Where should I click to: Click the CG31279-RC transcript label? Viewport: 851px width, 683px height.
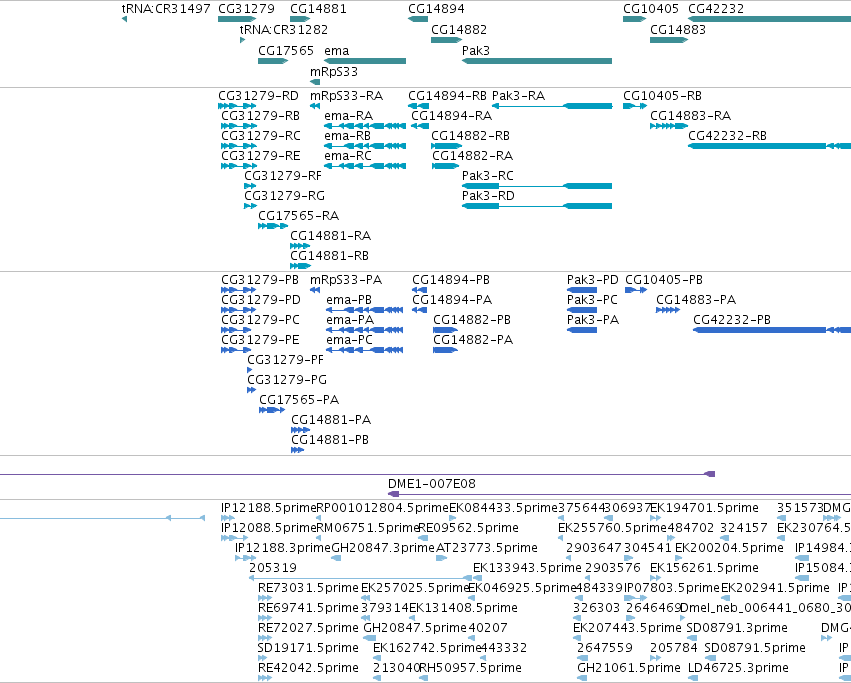261,136
